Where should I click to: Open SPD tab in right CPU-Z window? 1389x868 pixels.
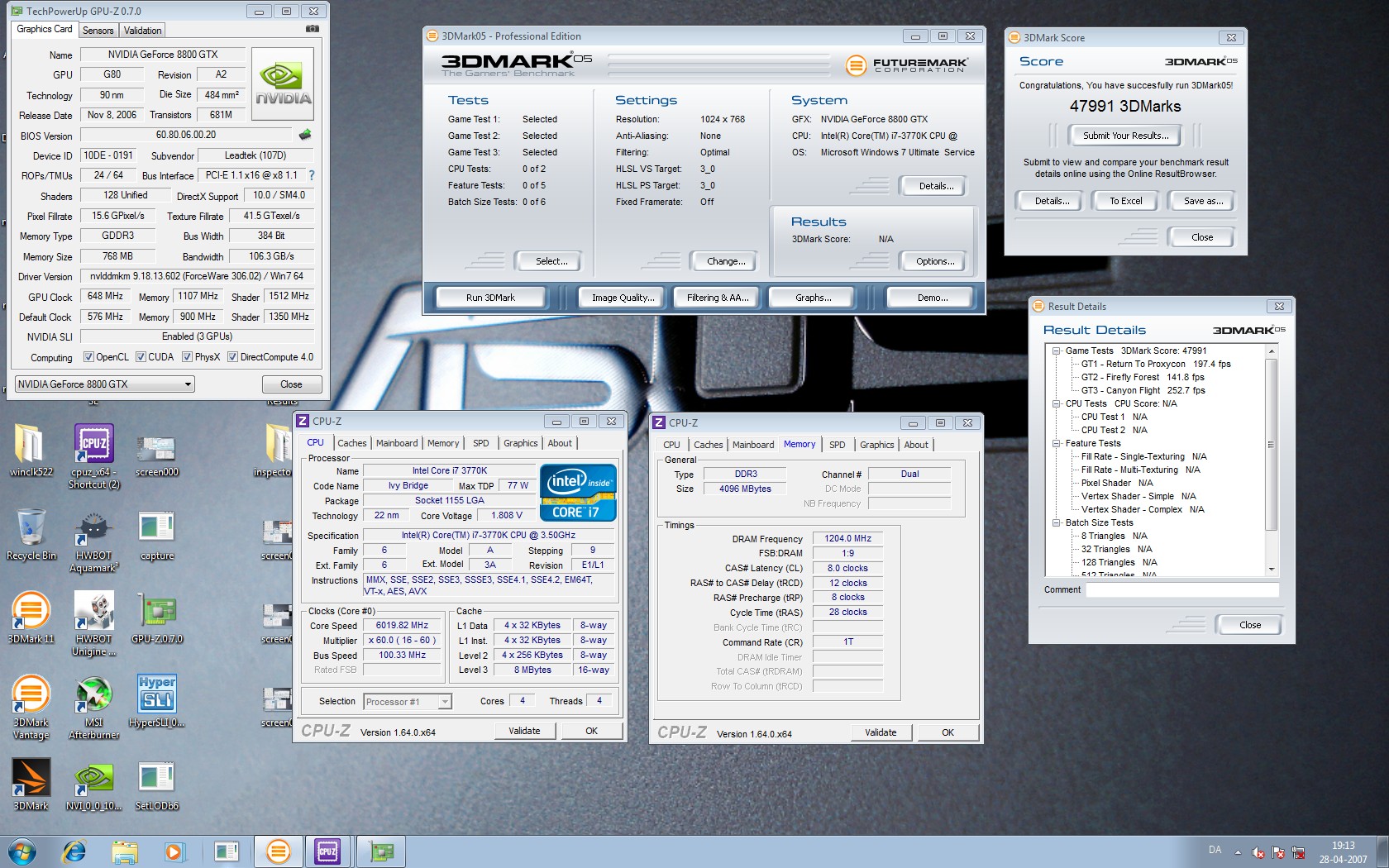tap(838, 445)
